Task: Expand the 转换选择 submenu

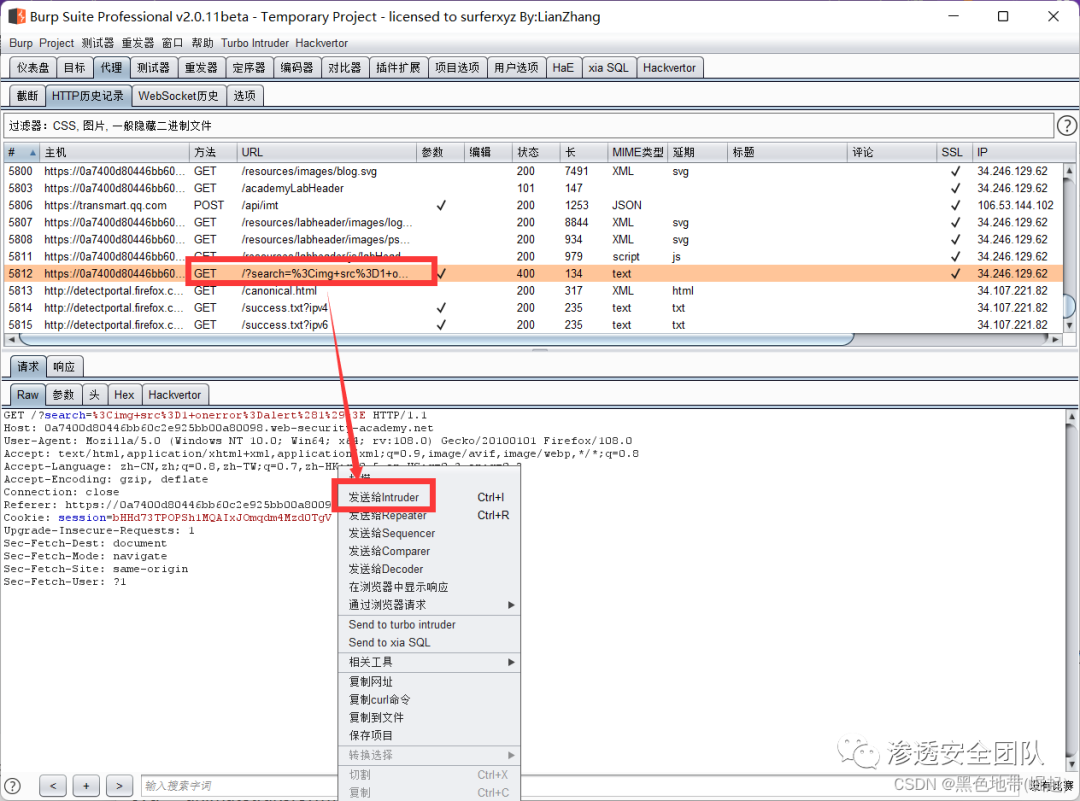Action: pyautogui.click(x=429, y=755)
